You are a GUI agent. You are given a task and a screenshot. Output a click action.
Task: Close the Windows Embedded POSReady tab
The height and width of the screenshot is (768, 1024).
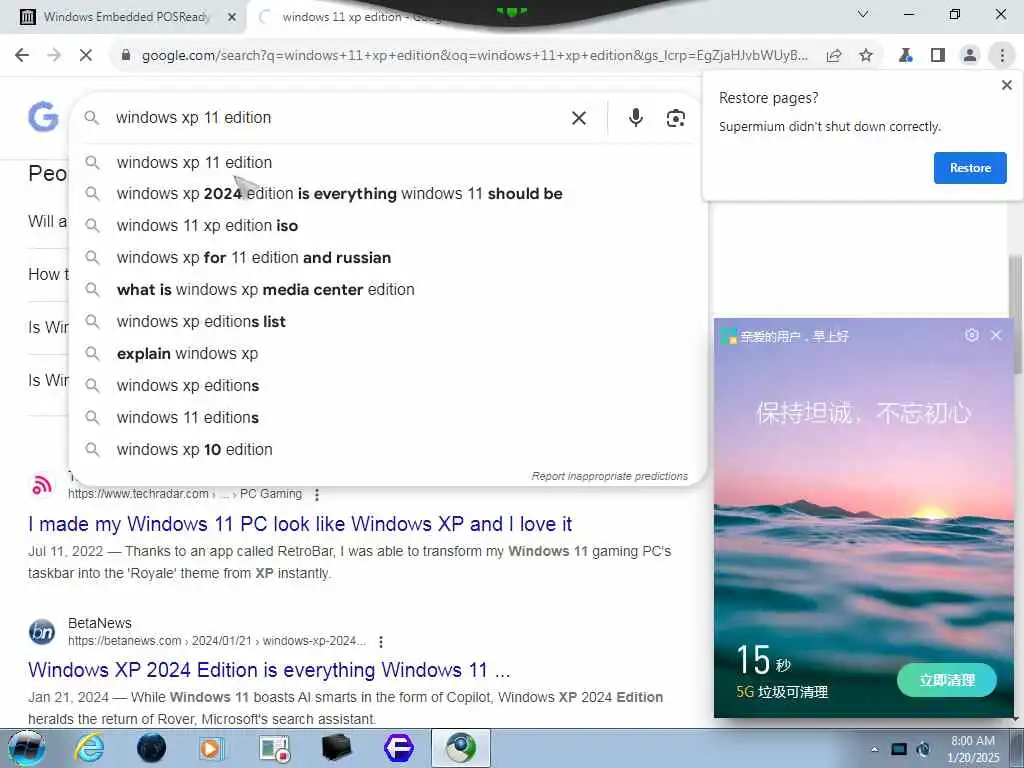tap(232, 18)
